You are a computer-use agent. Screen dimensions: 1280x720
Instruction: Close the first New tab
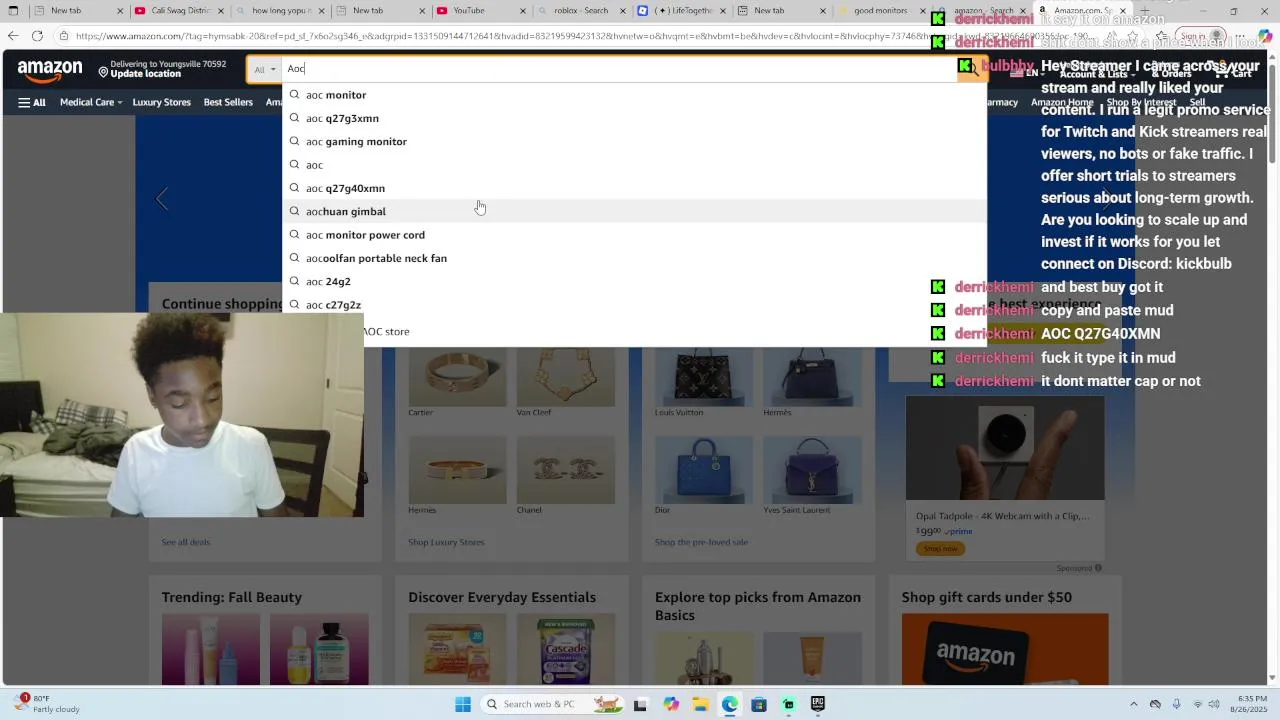pos(120,11)
